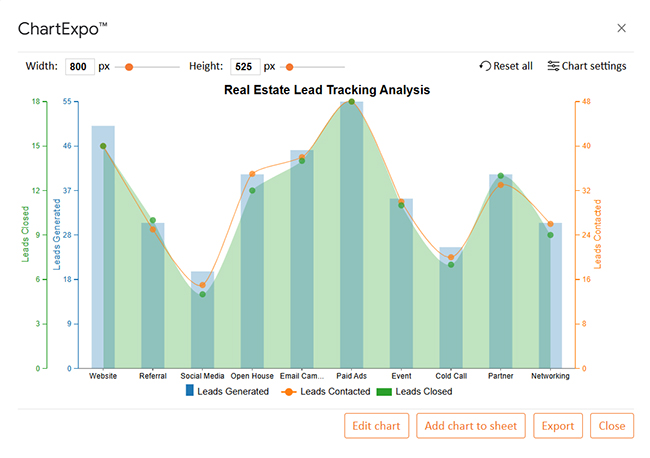Close the ChartExpo dialog with X
Viewport: 650px width, 458px height.
point(622,28)
